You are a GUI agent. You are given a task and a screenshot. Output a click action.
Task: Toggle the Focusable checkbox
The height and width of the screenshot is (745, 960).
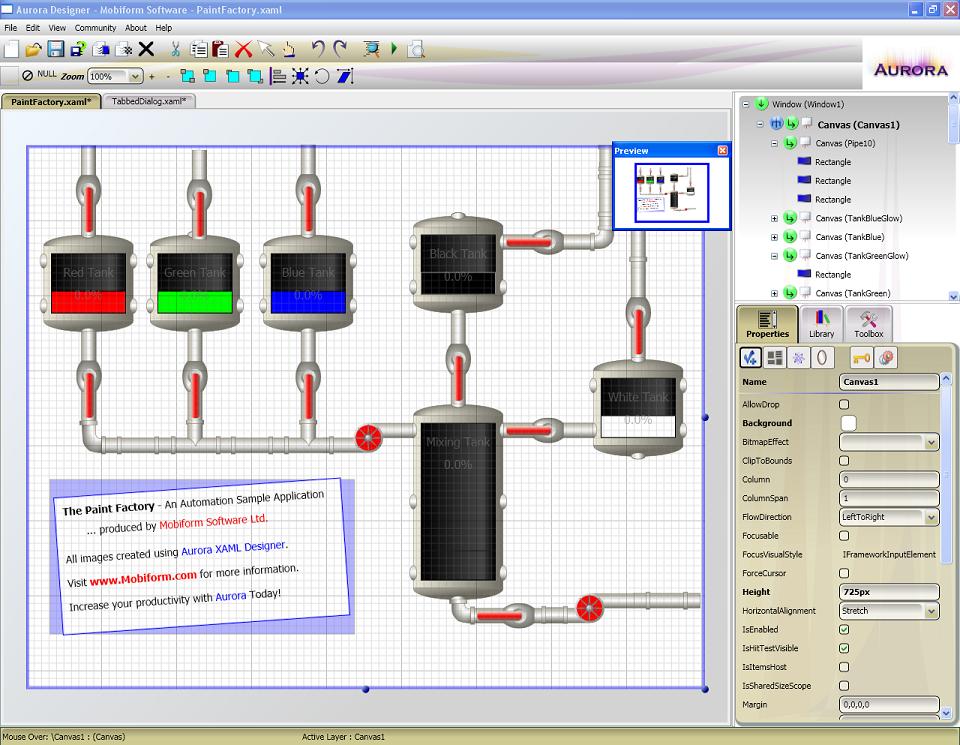point(844,536)
